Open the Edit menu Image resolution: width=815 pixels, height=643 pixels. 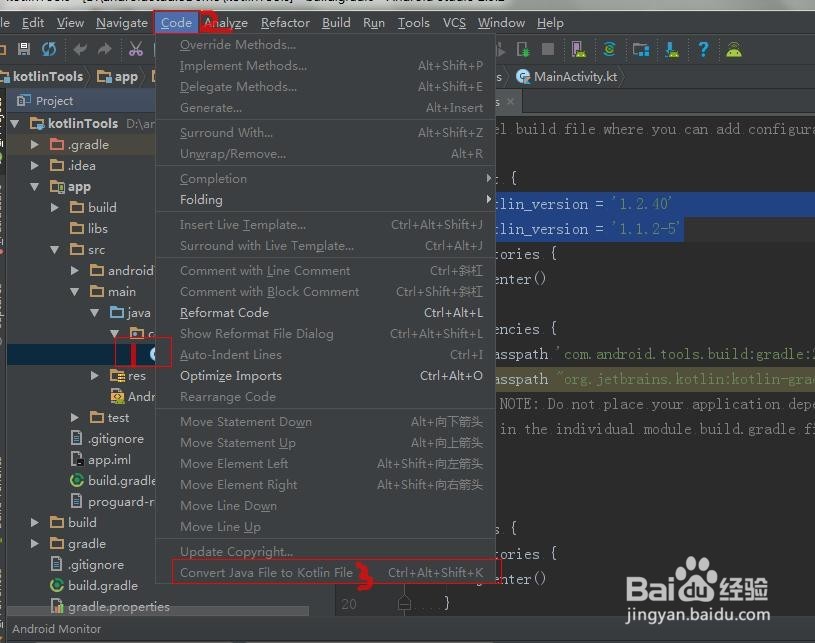[x=33, y=23]
